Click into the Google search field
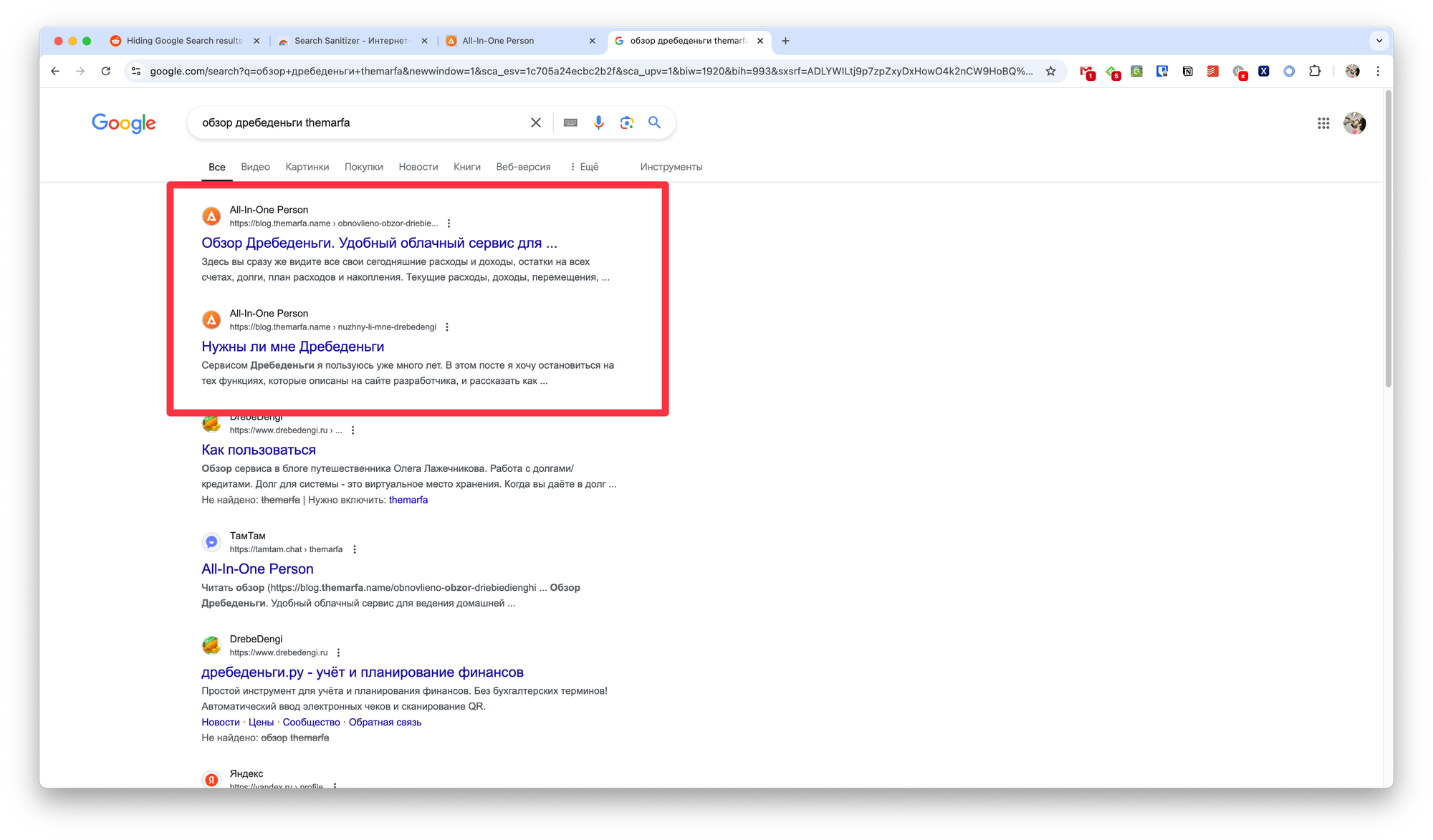The image size is (1433, 840). (358, 122)
